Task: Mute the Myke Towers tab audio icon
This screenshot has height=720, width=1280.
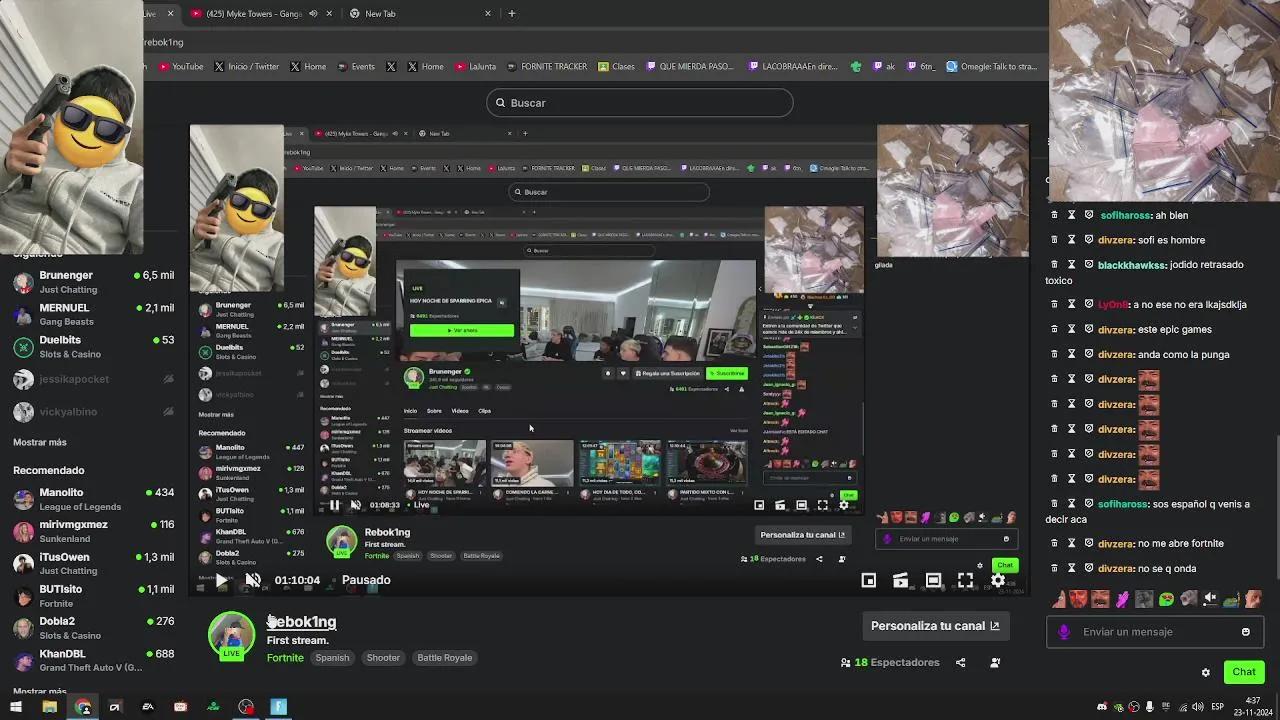Action: 313,14
